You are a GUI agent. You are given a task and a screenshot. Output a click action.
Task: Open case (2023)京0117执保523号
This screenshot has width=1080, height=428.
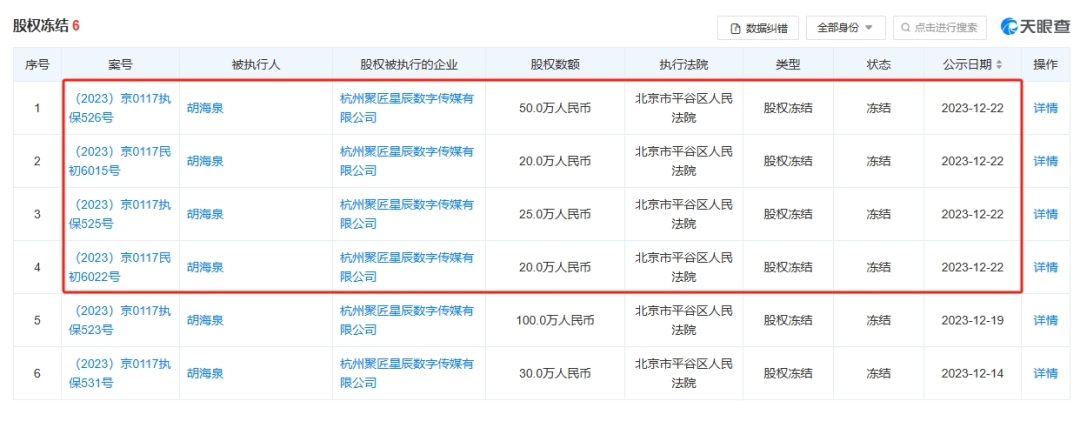[x=120, y=320]
